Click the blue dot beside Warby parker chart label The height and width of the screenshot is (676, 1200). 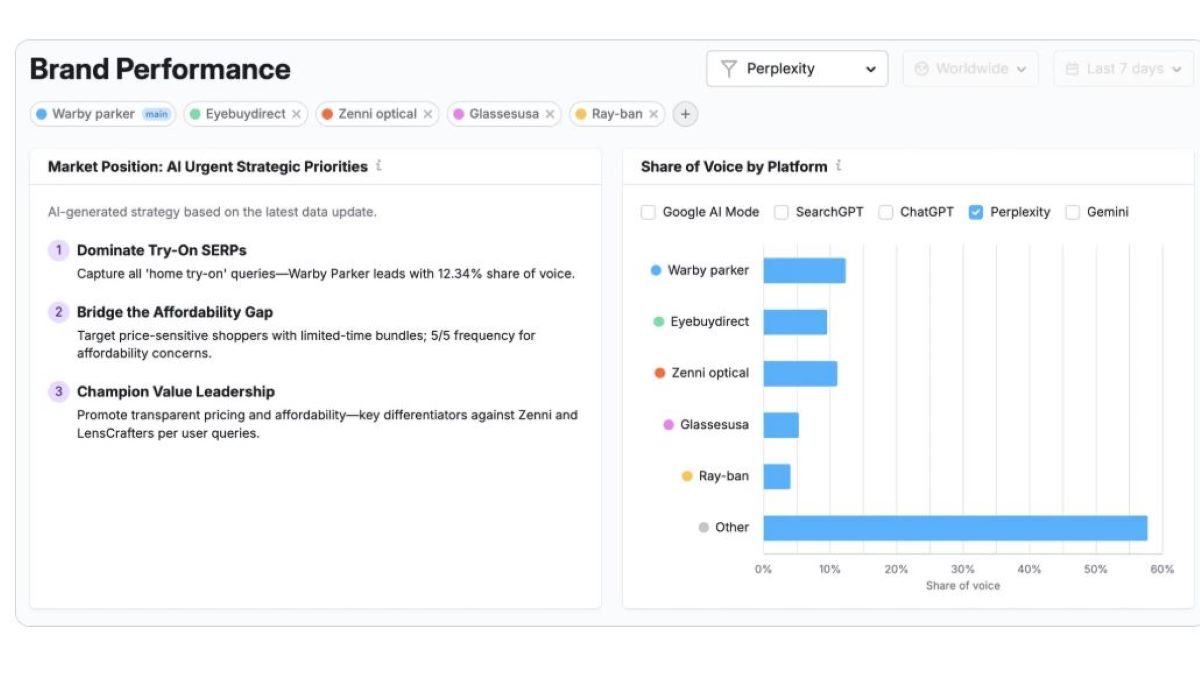coord(656,270)
